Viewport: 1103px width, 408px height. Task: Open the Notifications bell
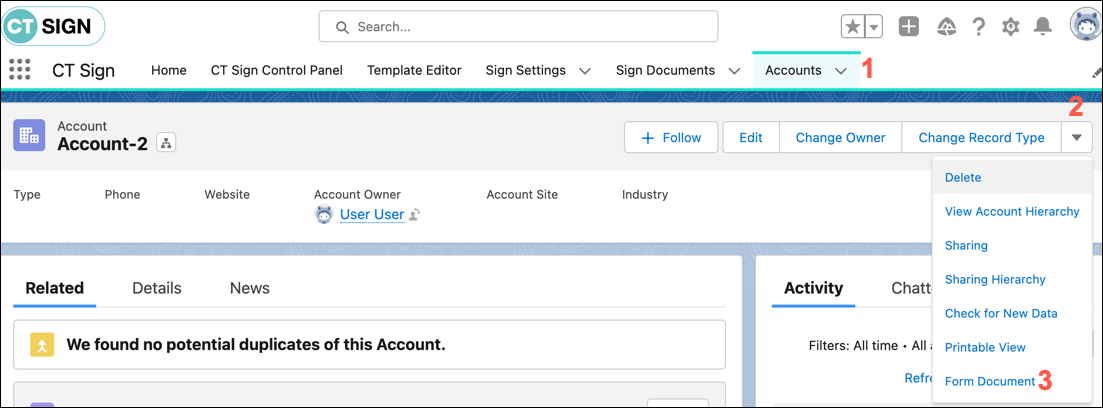tap(1043, 27)
